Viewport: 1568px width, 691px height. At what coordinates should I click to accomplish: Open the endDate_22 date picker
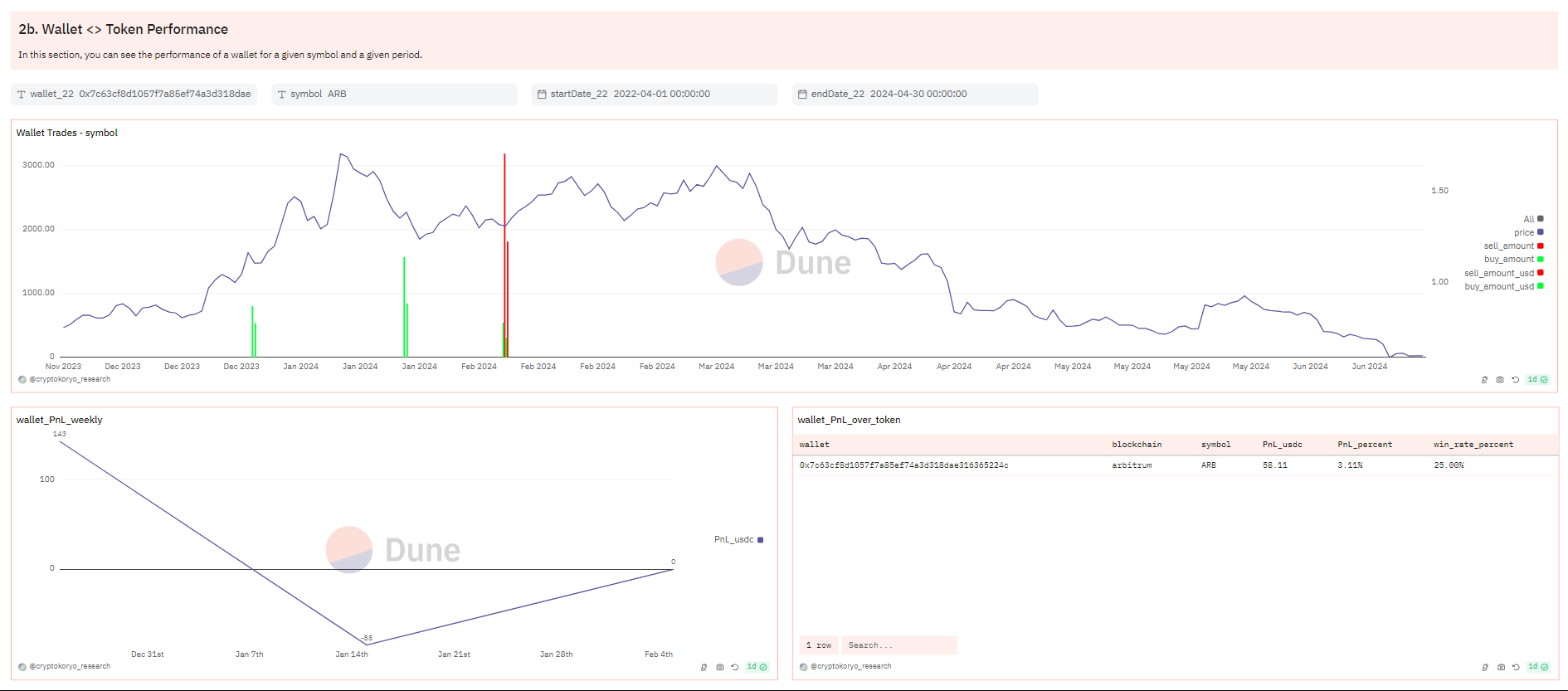coord(915,95)
